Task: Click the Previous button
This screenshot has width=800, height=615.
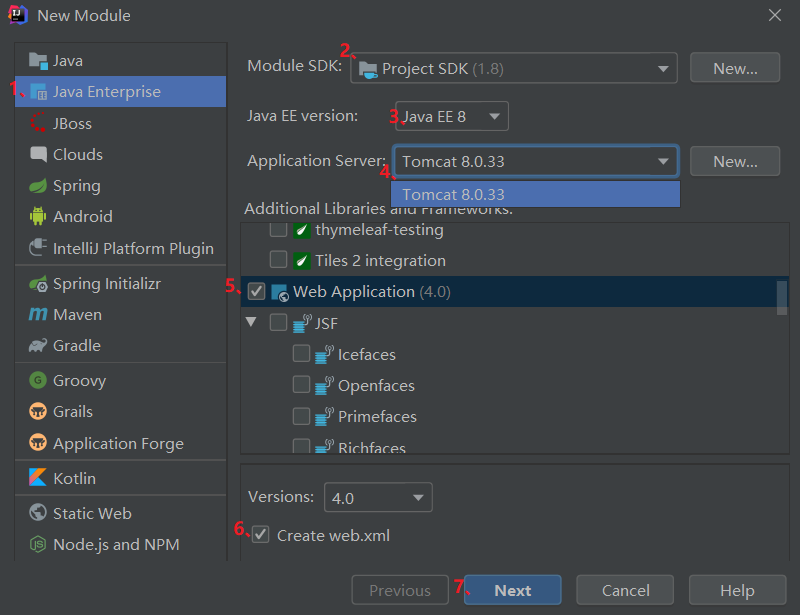Action: point(400,591)
